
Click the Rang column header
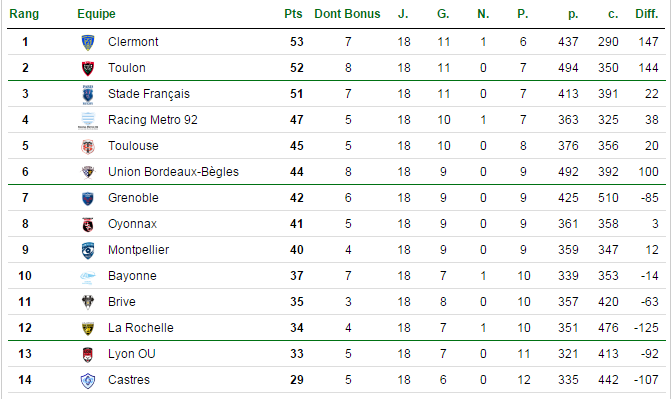pos(24,14)
